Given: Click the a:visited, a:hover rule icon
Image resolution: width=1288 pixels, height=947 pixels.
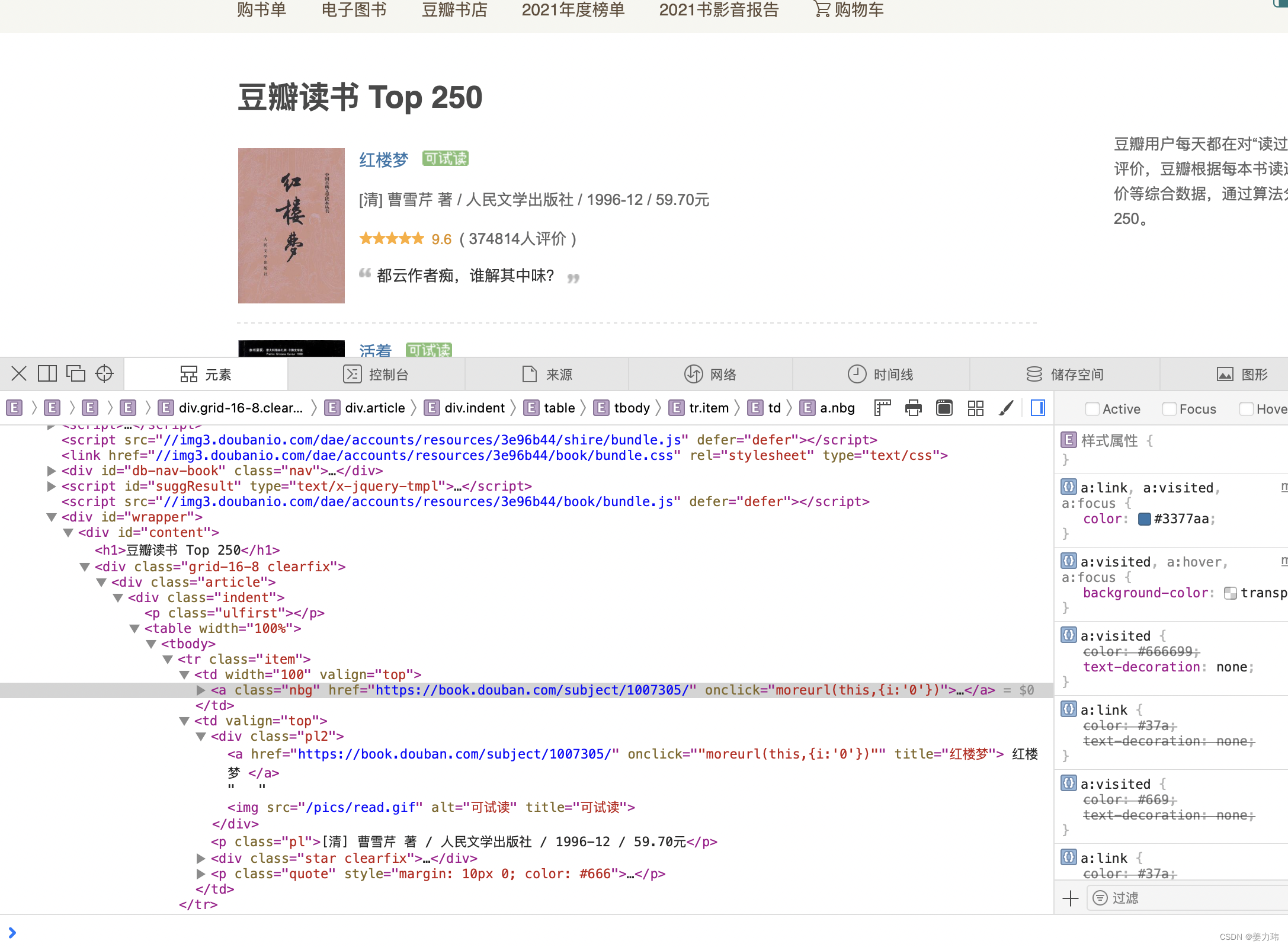Looking at the screenshot, I should point(1068,561).
